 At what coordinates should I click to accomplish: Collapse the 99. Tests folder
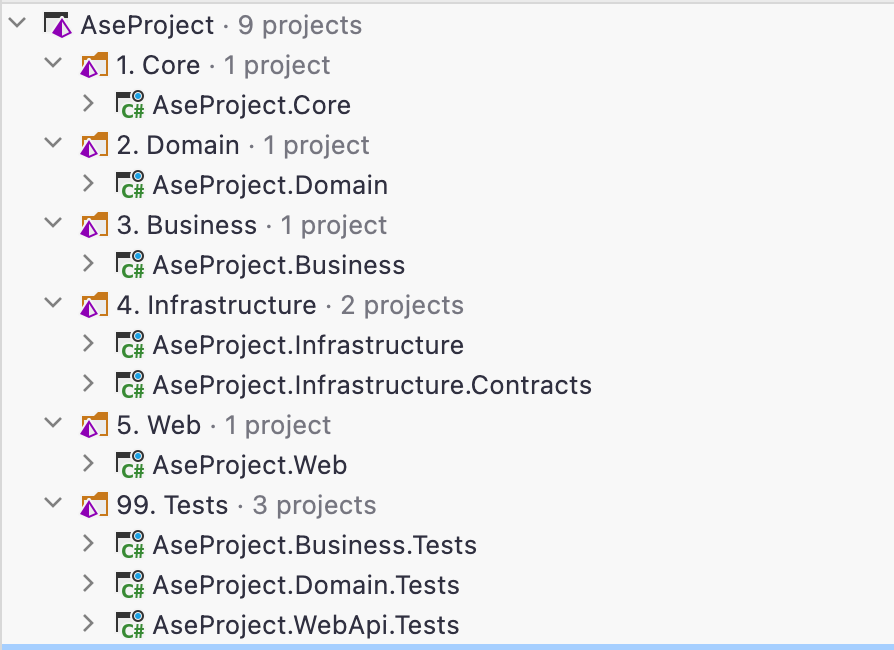click(x=53, y=504)
